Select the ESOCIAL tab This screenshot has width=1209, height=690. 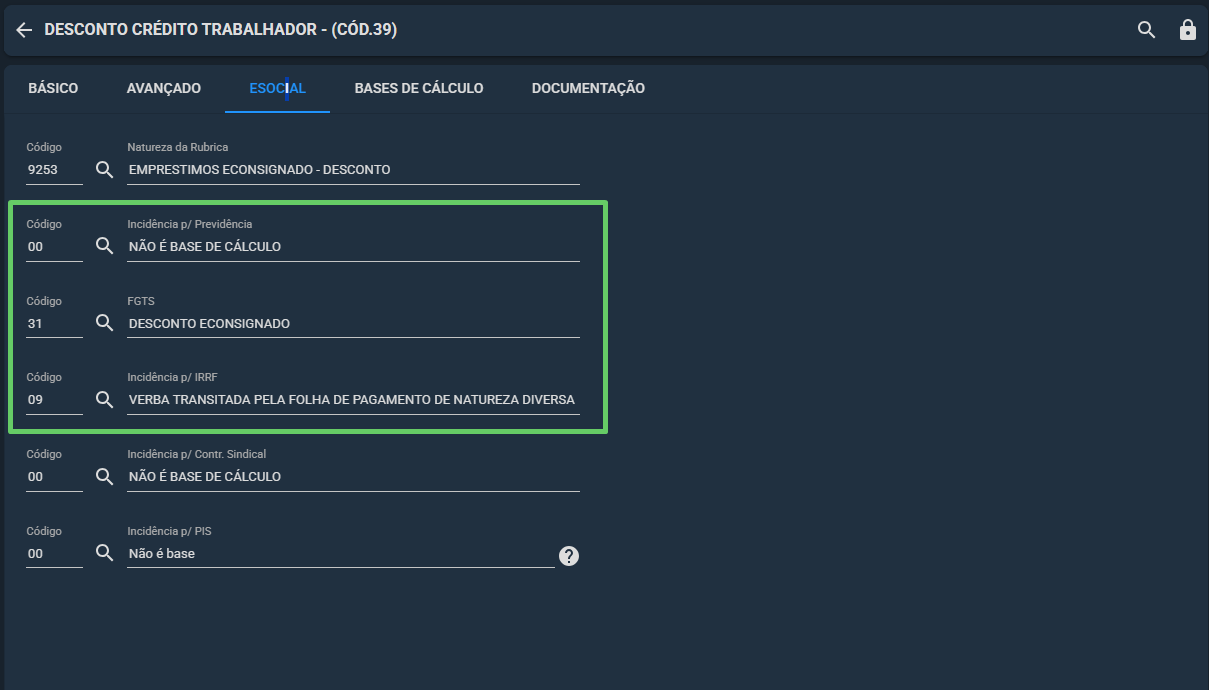pos(278,88)
